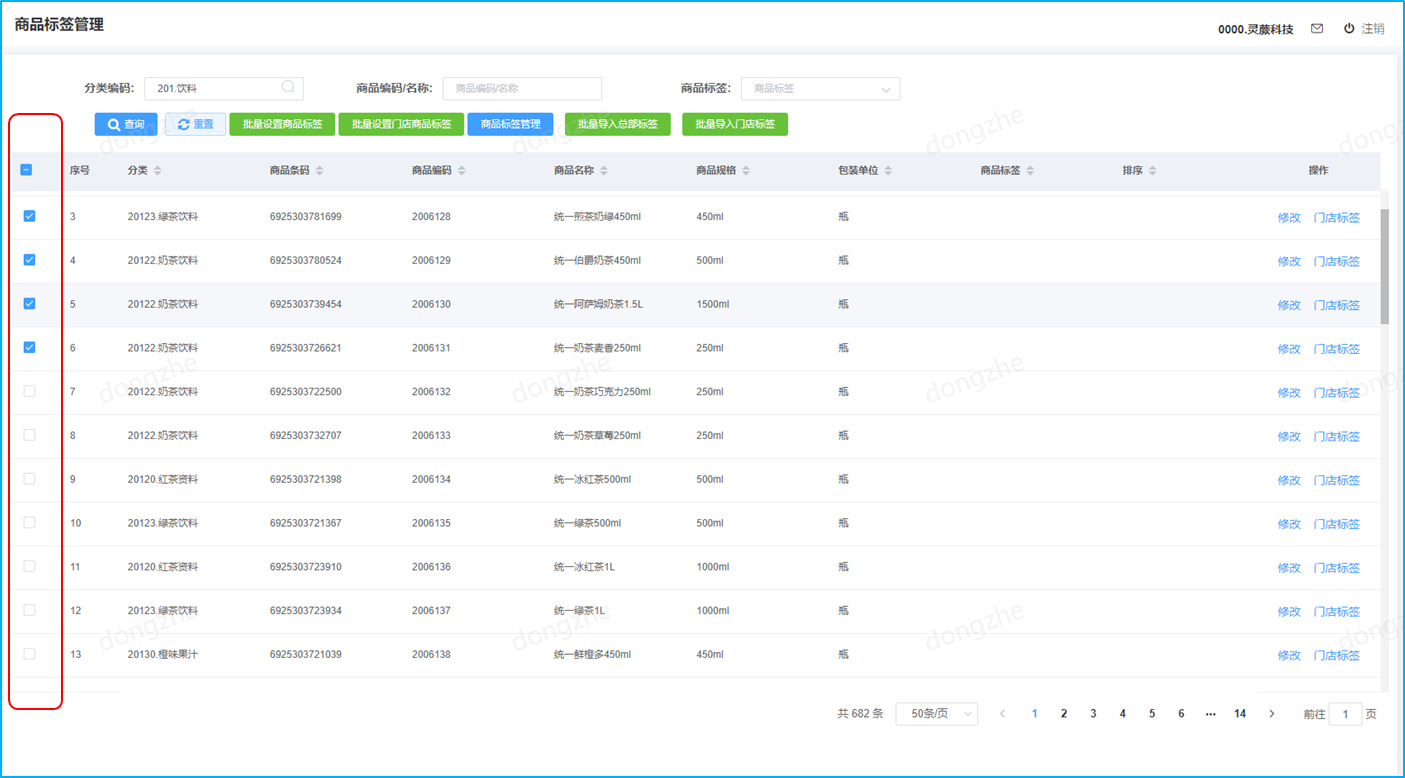Jump to page 14 in pagination

(x=1240, y=714)
